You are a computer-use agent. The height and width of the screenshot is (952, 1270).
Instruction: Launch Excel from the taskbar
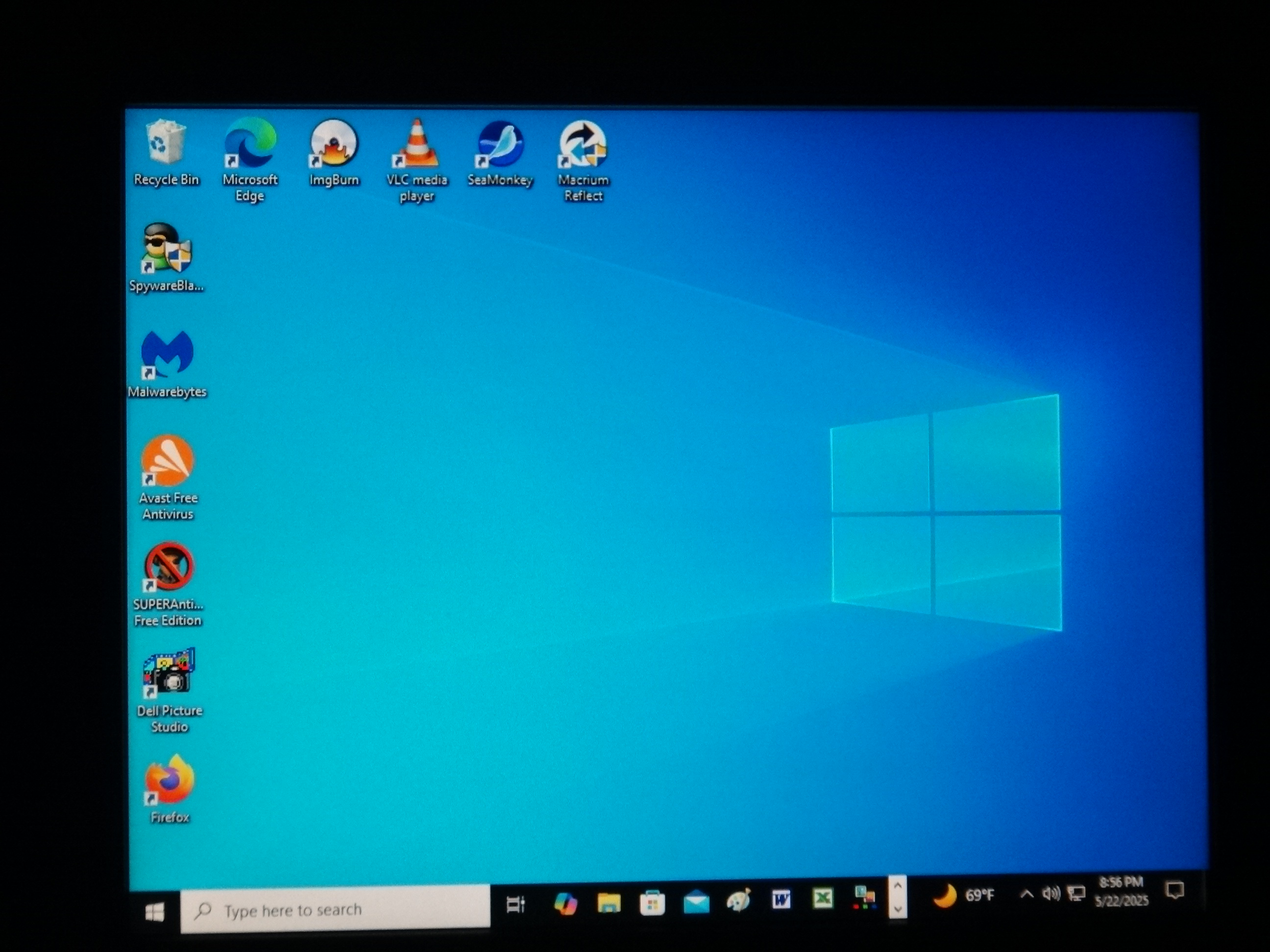point(823,898)
